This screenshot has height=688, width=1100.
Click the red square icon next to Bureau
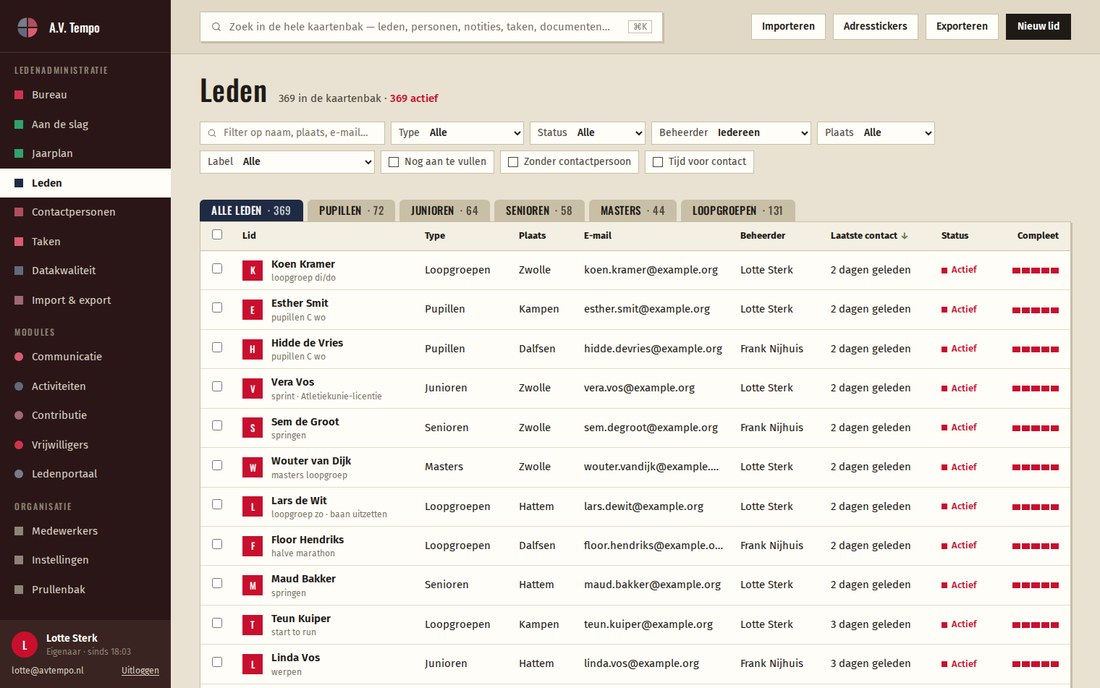pyautogui.click(x=19, y=95)
